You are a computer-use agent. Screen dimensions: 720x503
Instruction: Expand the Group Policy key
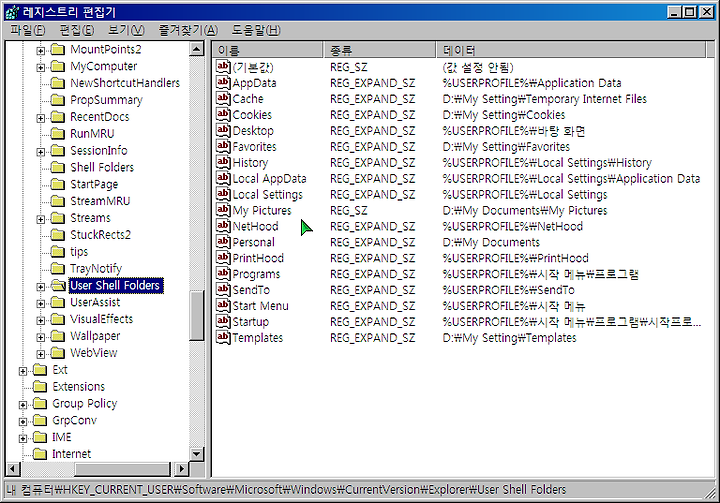[22, 405]
